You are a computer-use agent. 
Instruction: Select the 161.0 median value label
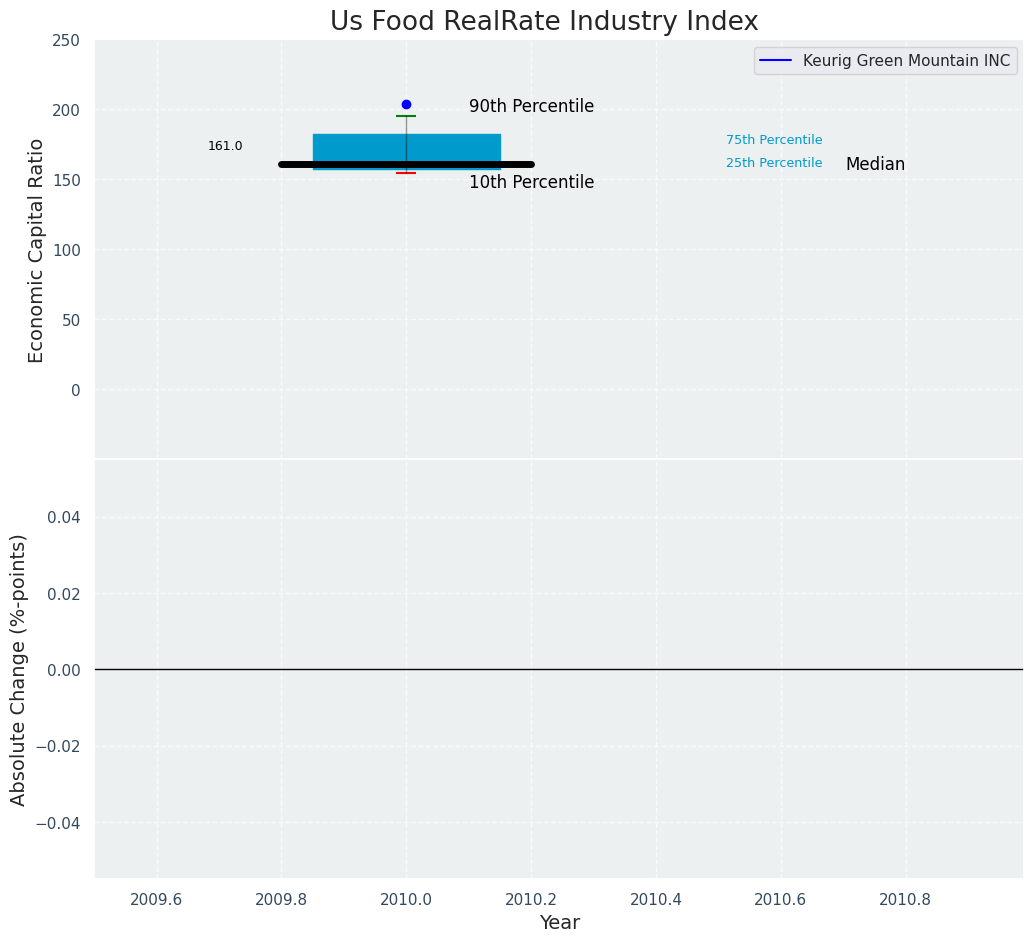pos(225,146)
